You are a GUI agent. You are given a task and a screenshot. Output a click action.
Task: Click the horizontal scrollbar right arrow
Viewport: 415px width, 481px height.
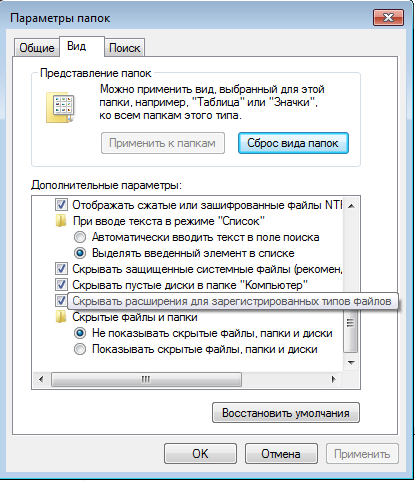click(333, 379)
